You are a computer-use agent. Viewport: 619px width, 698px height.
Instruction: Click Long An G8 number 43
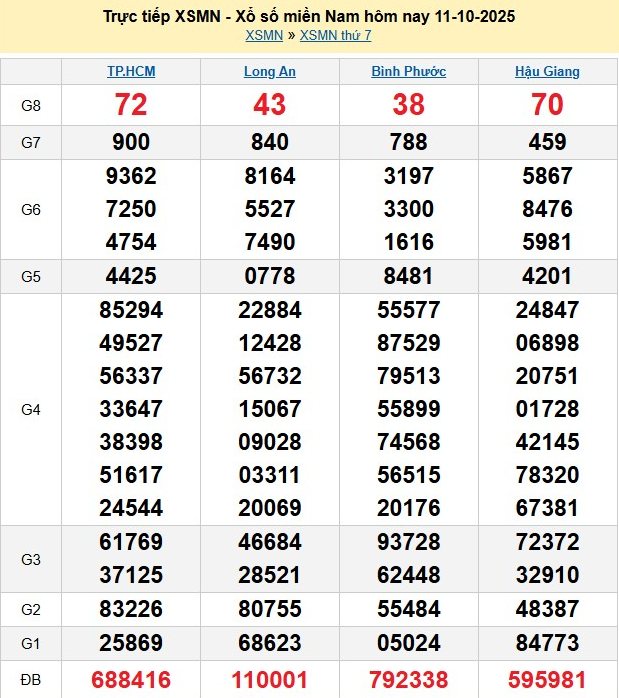point(270,105)
